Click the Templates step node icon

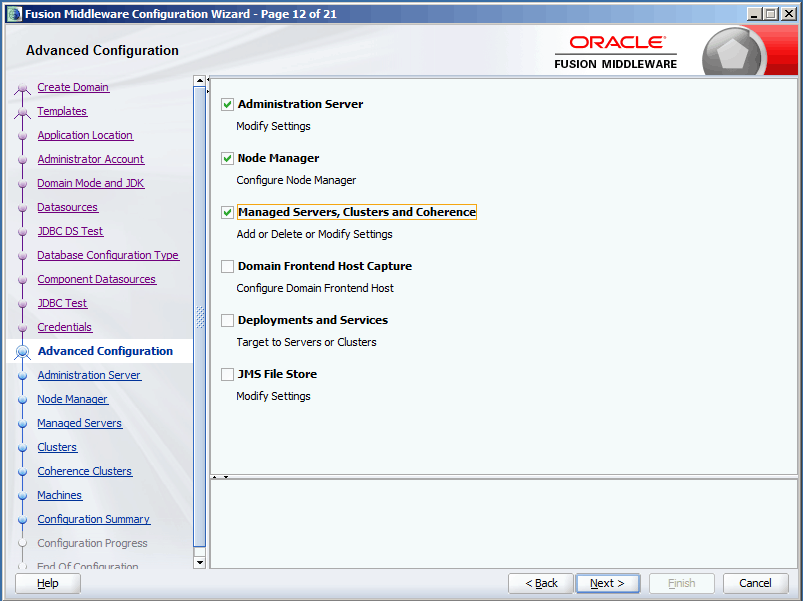(22, 113)
